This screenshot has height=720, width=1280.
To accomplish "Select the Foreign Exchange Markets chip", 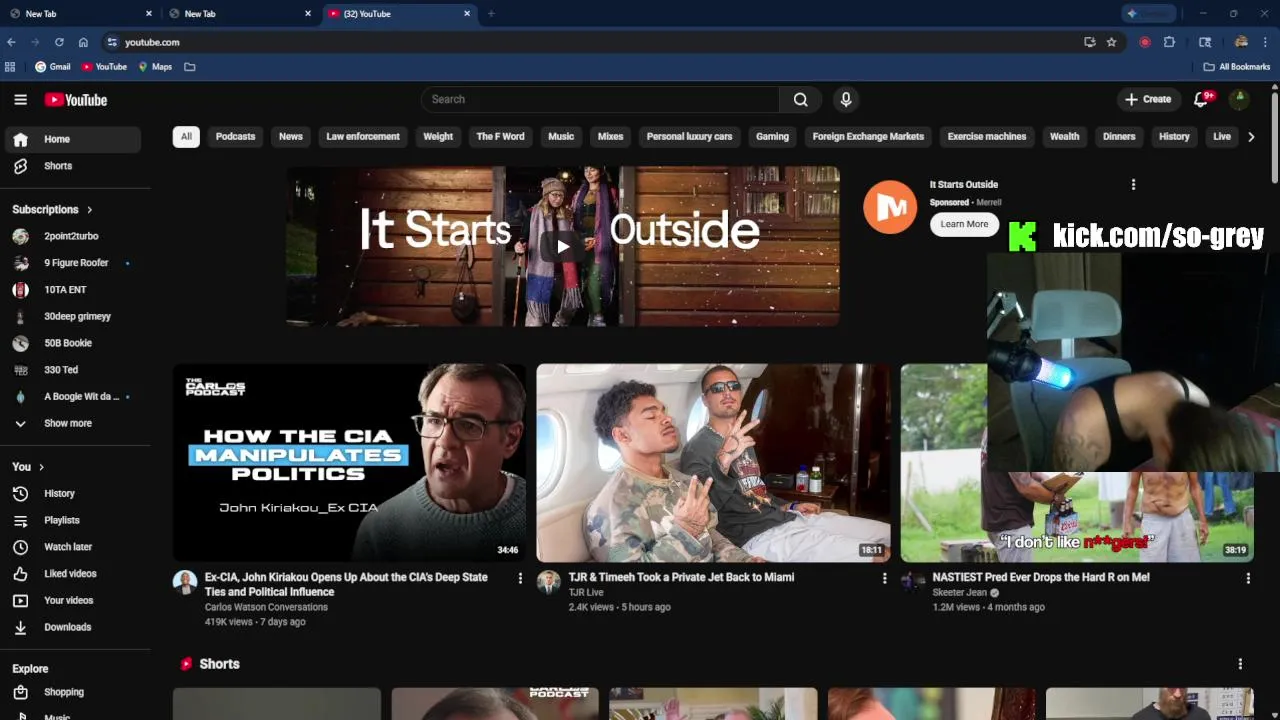I will (x=868, y=137).
